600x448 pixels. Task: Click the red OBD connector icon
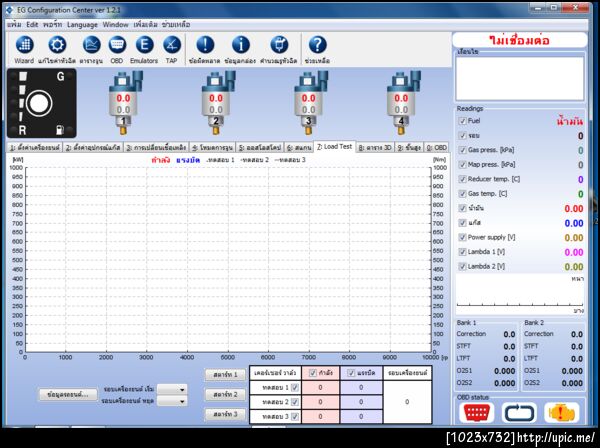pyautogui.click(x=476, y=412)
